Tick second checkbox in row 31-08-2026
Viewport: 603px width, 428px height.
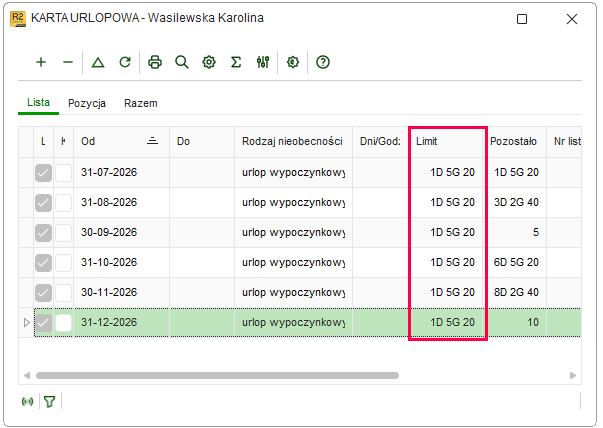[63, 203]
